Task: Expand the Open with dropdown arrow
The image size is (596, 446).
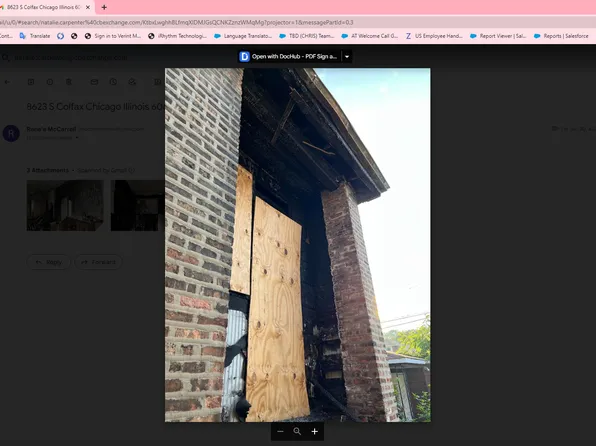Action: (347, 57)
